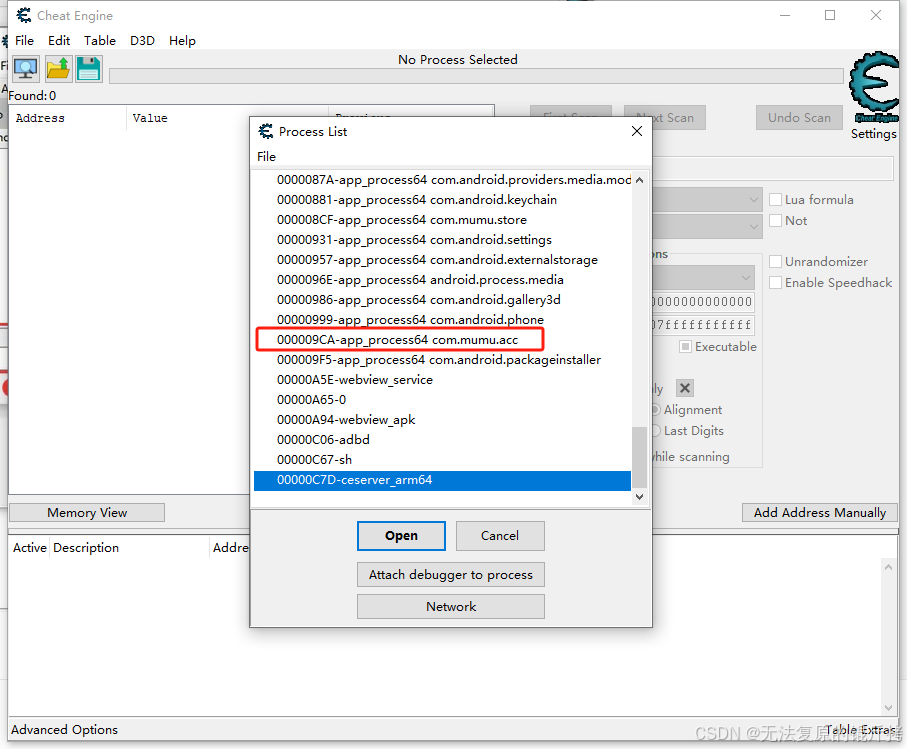This screenshot has width=907, height=749.
Task: Select process com.android.externalstorage
Action: click(x=442, y=260)
